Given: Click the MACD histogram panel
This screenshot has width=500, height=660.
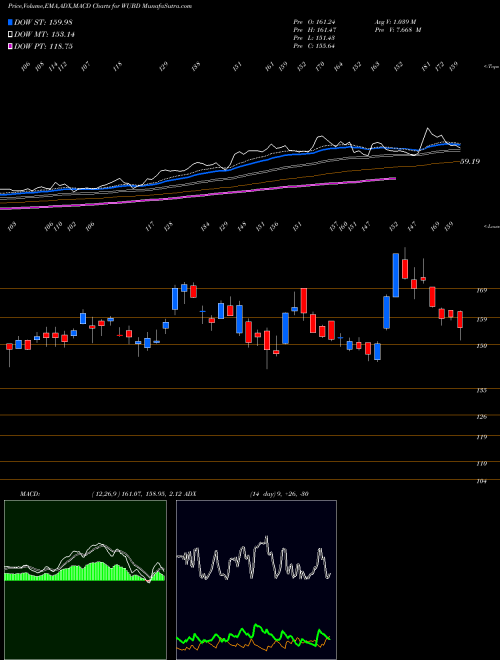Looking at the screenshot, I should (x=85, y=580).
